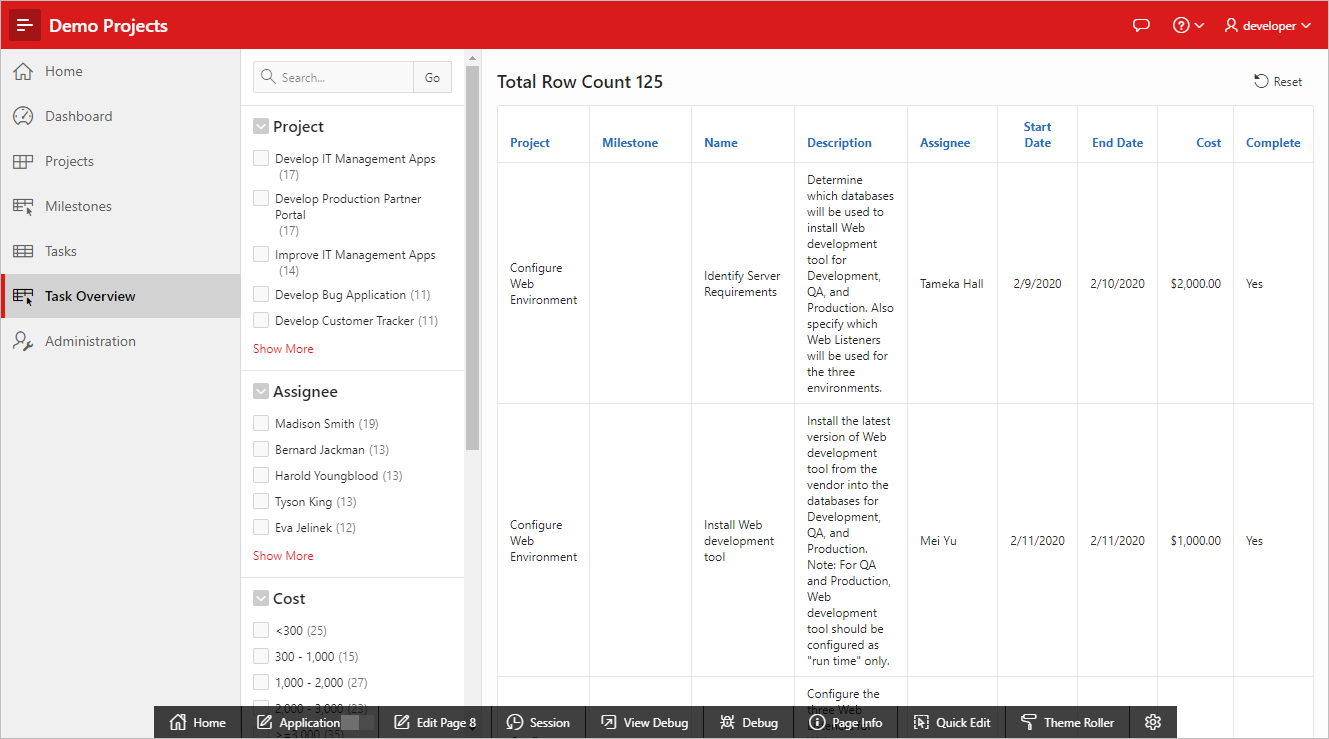
Task: Open Quick Edit in the developer toolbar
Action: point(951,722)
